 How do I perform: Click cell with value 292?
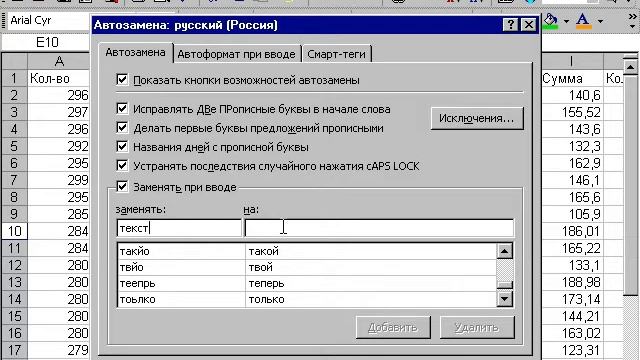tap(59, 146)
